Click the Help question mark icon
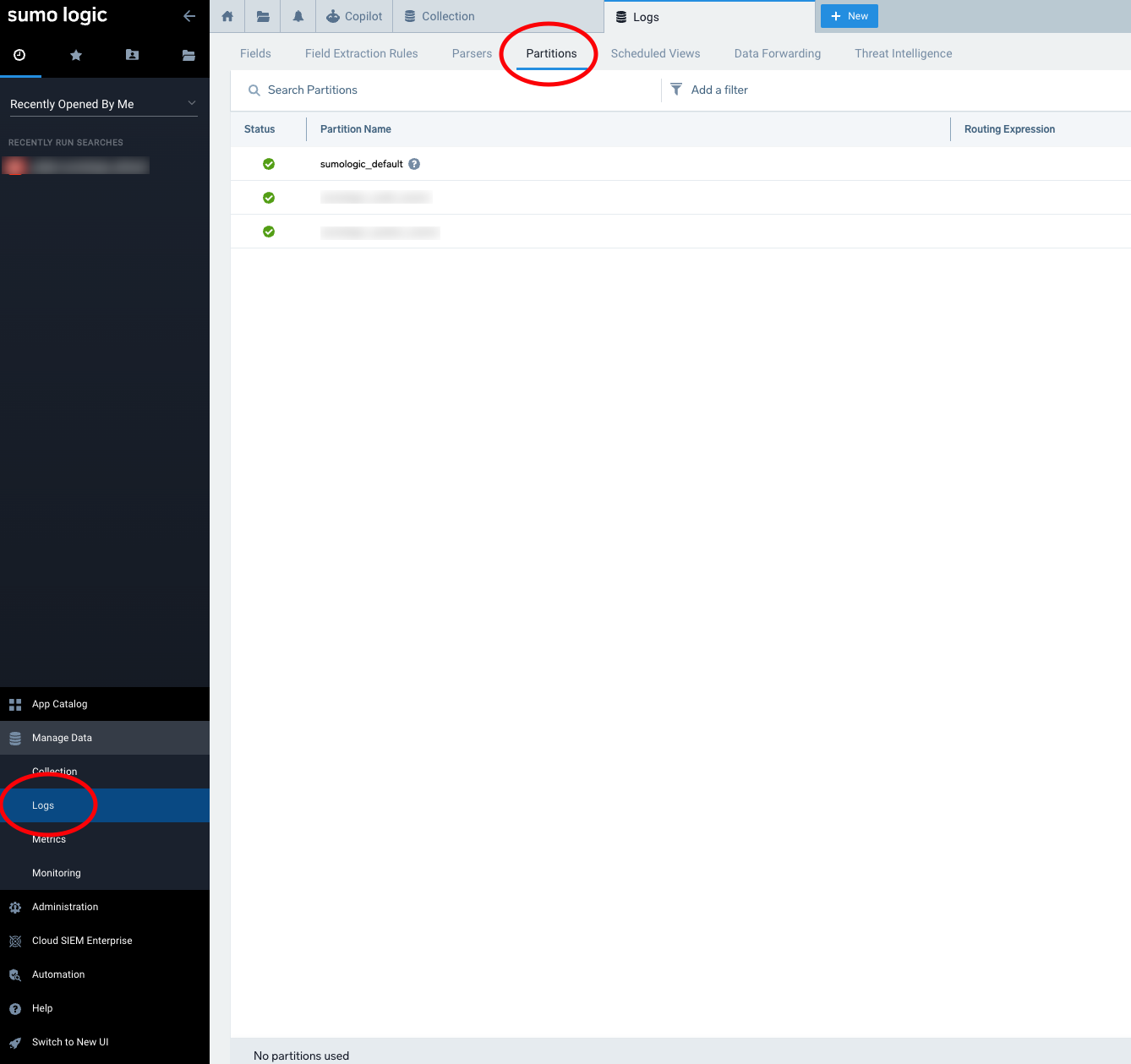 pyautogui.click(x=15, y=1008)
